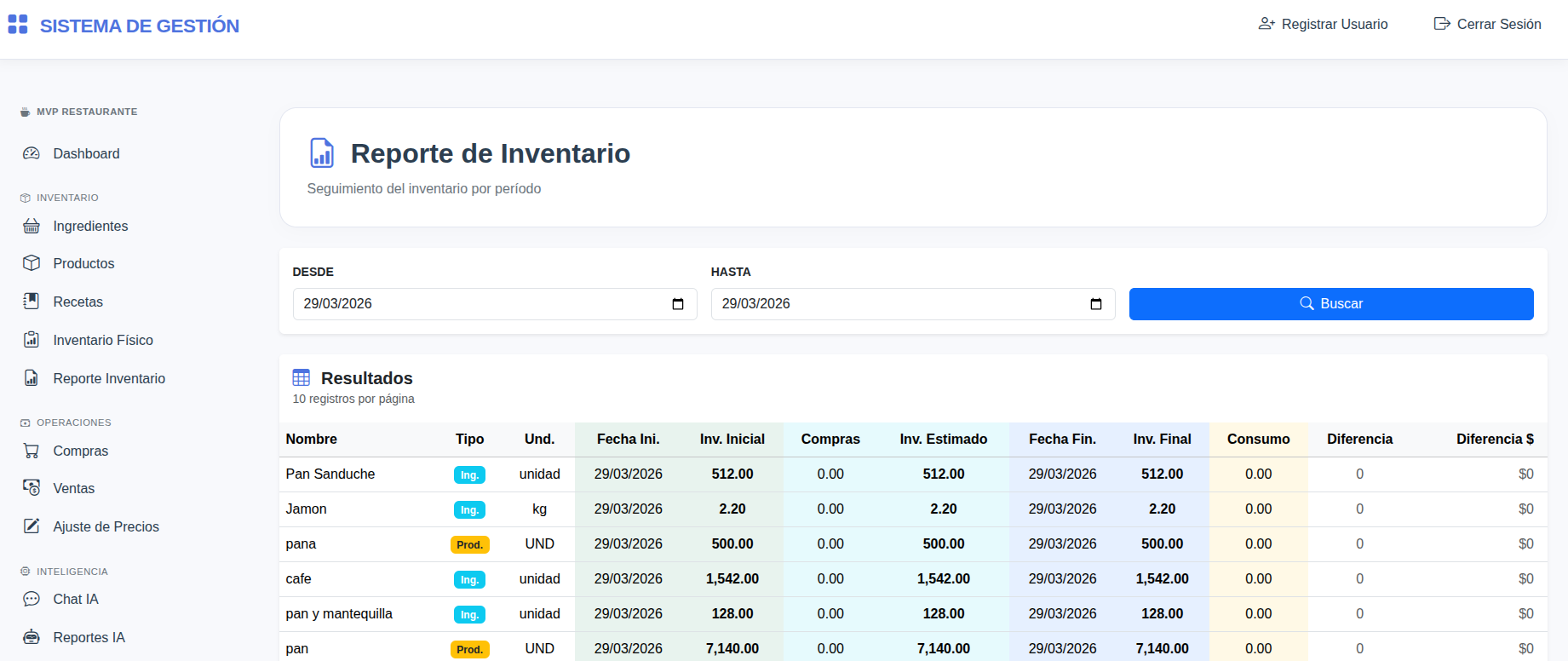Click Inv. Final value 2.20 in Jamon row

(x=1162, y=509)
